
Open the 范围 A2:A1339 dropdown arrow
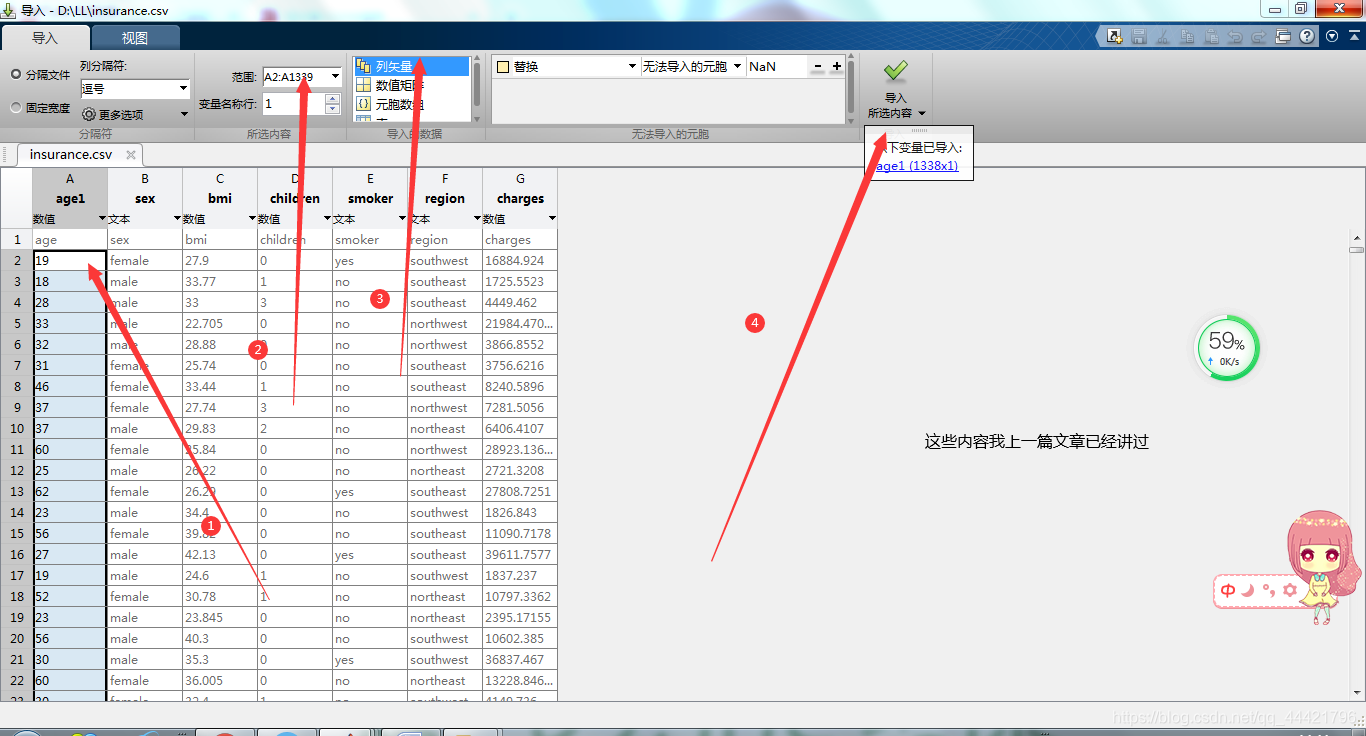click(334, 76)
